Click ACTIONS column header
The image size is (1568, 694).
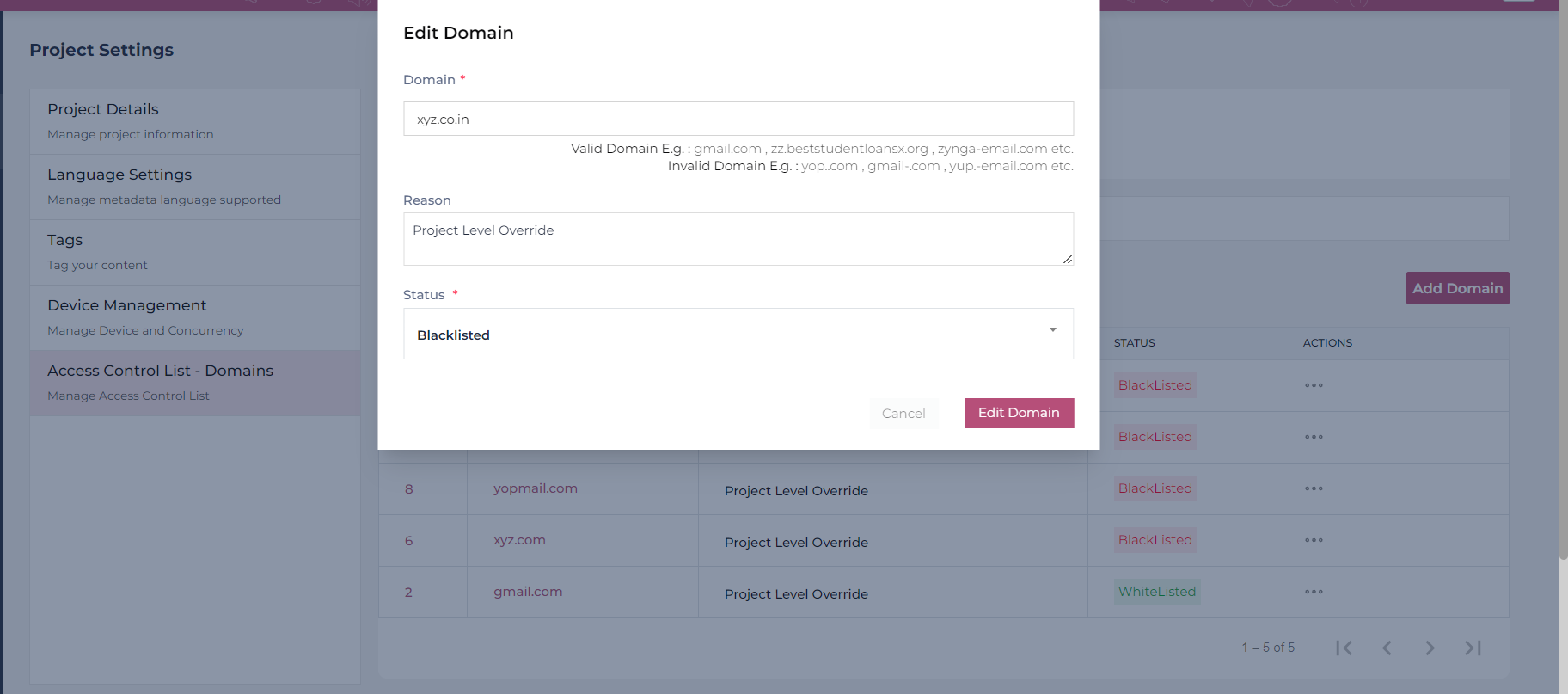pyautogui.click(x=1327, y=343)
